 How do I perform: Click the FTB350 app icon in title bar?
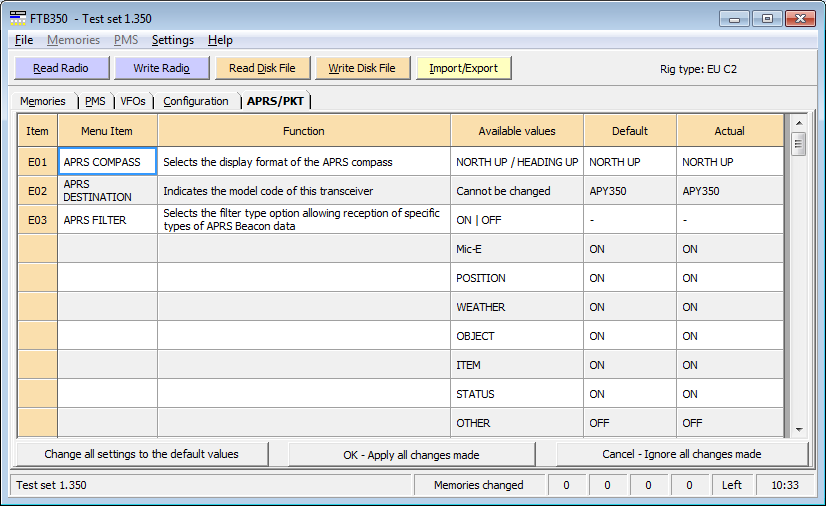point(18,18)
